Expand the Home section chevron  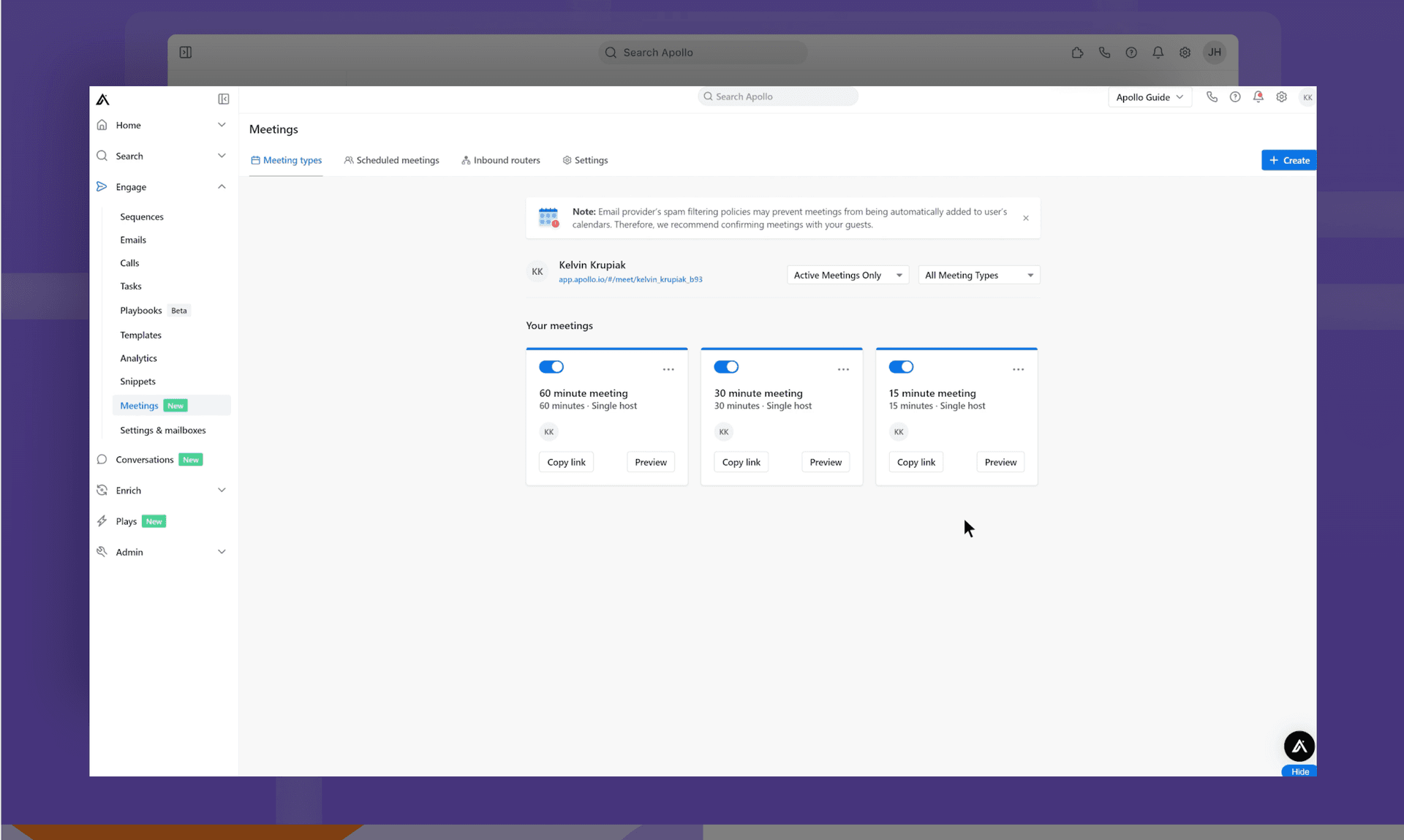point(222,125)
